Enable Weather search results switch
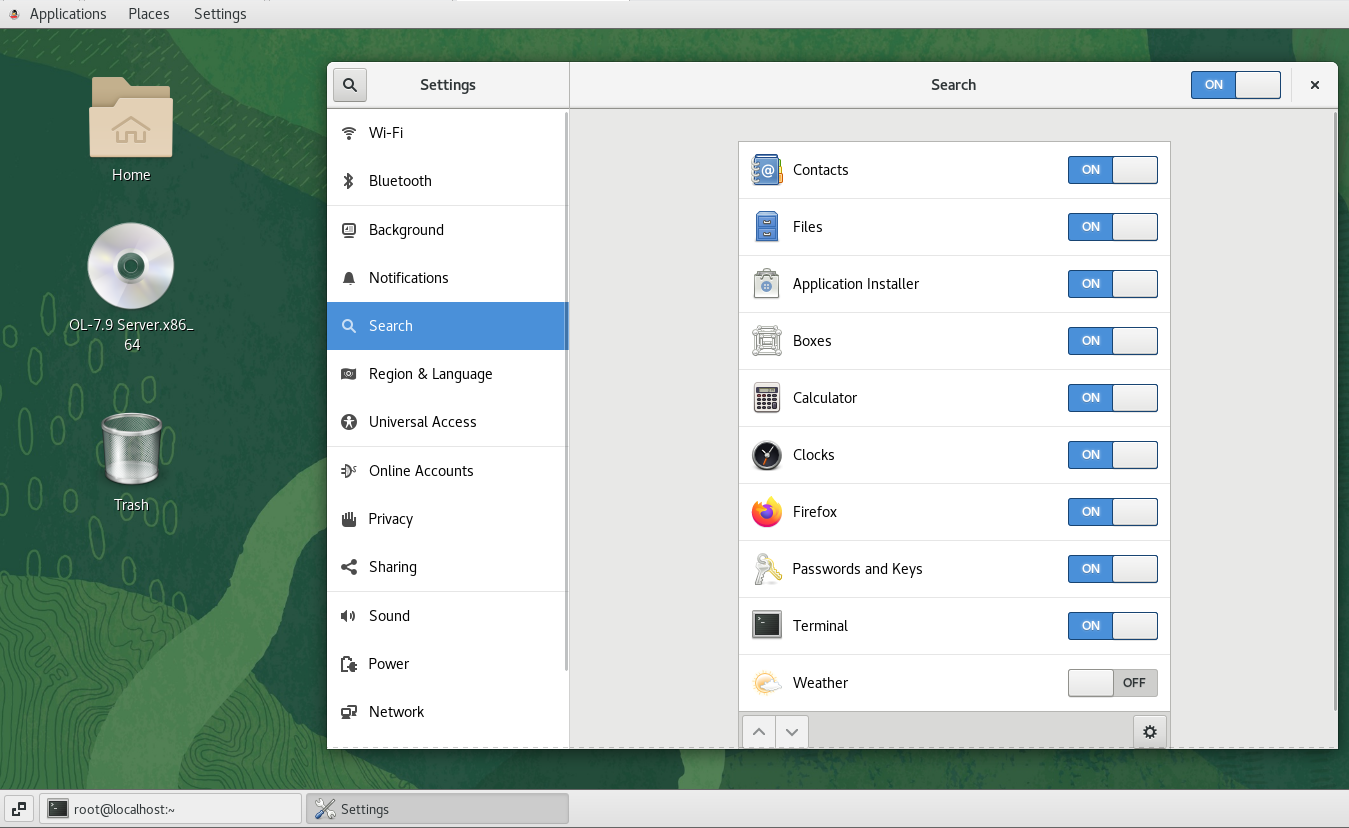 click(x=1113, y=683)
